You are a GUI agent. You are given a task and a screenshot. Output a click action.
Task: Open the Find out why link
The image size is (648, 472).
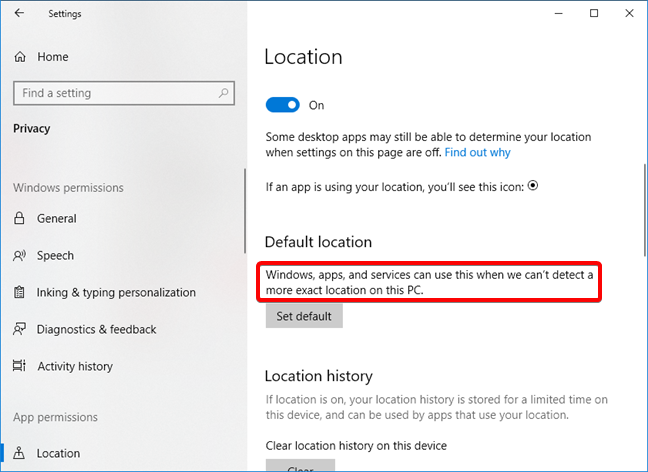[477, 153]
